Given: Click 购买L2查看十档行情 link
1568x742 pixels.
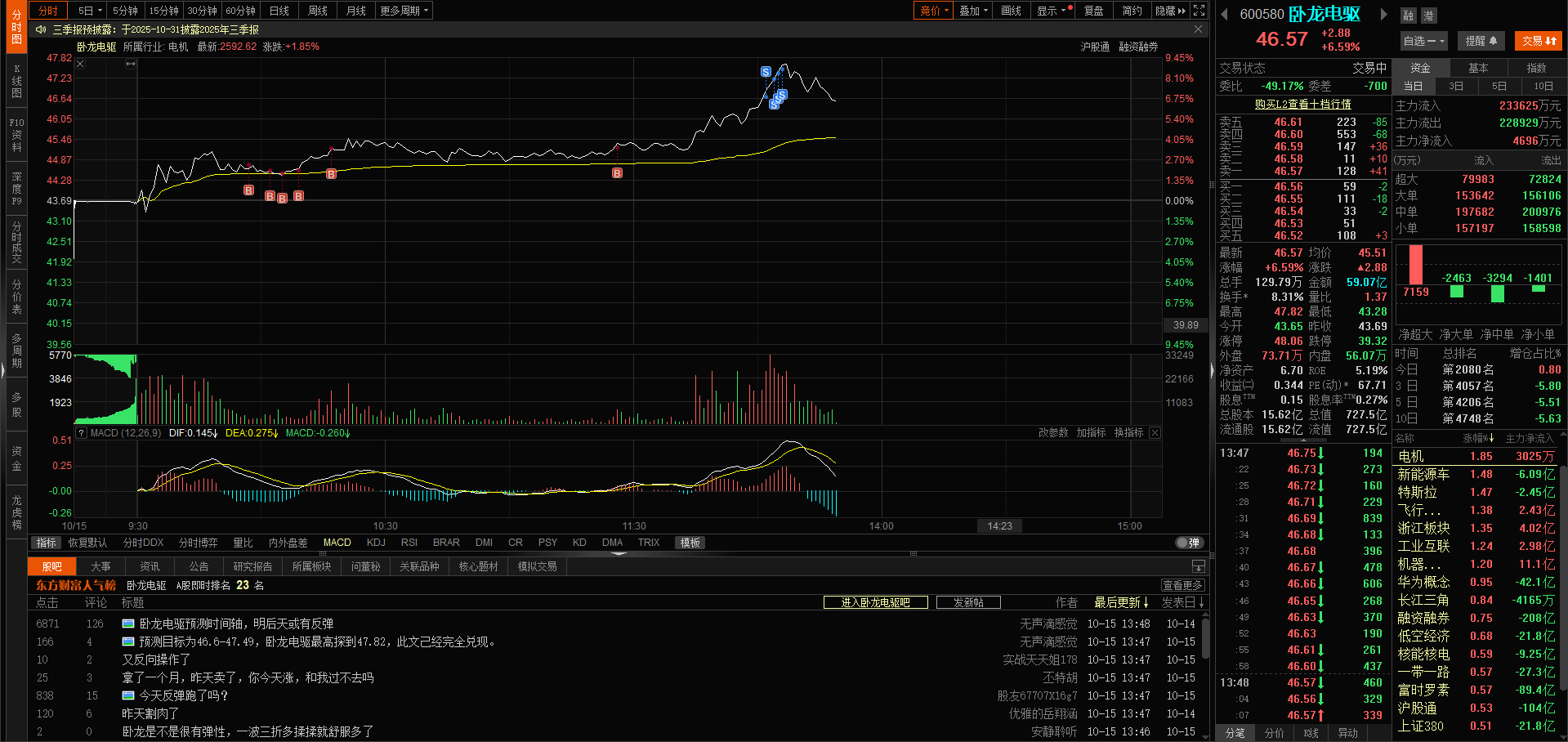Looking at the screenshot, I should (x=1303, y=104).
